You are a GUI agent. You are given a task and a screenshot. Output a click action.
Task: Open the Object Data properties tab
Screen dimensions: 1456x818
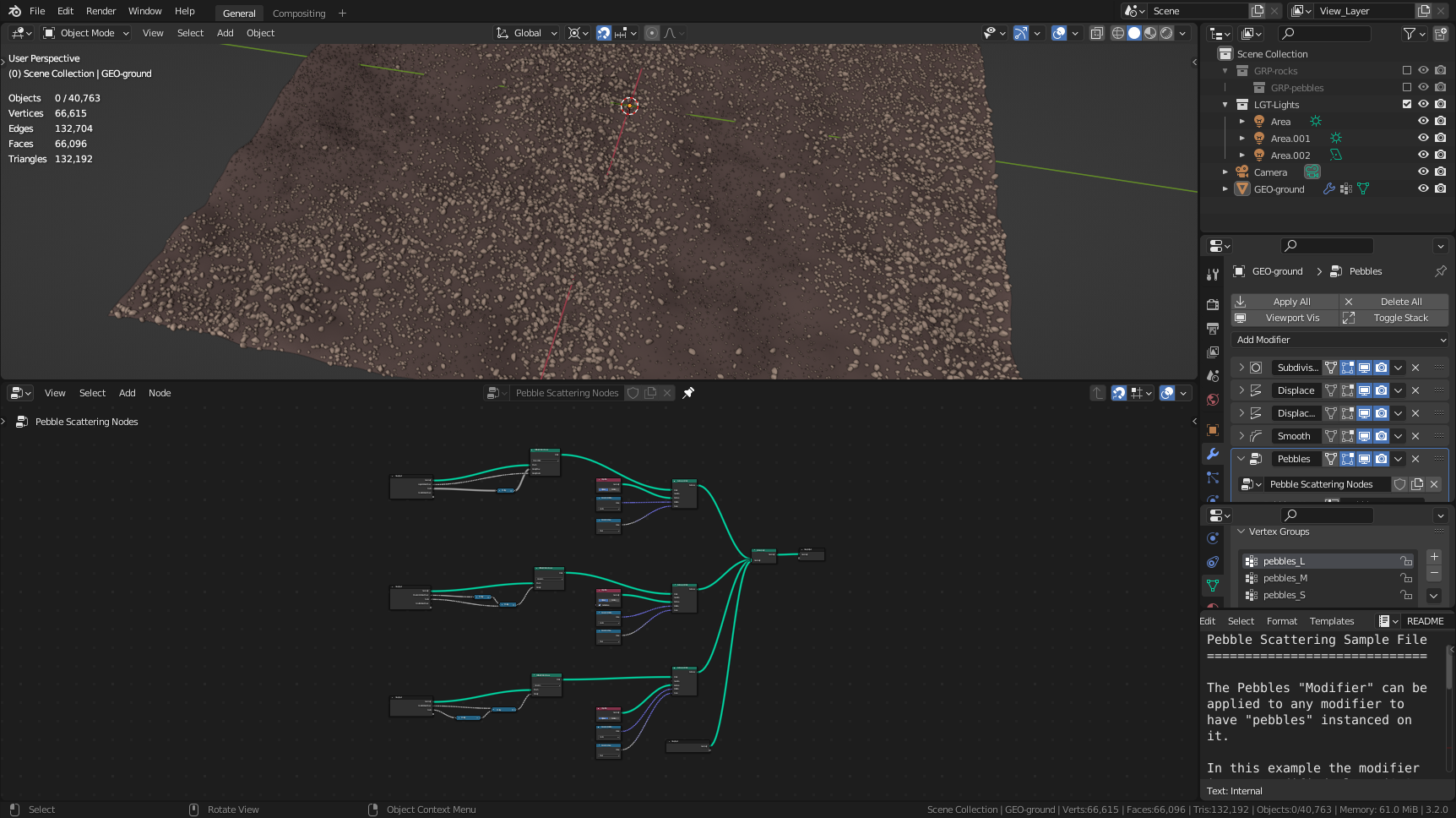(x=1213, y=585)
